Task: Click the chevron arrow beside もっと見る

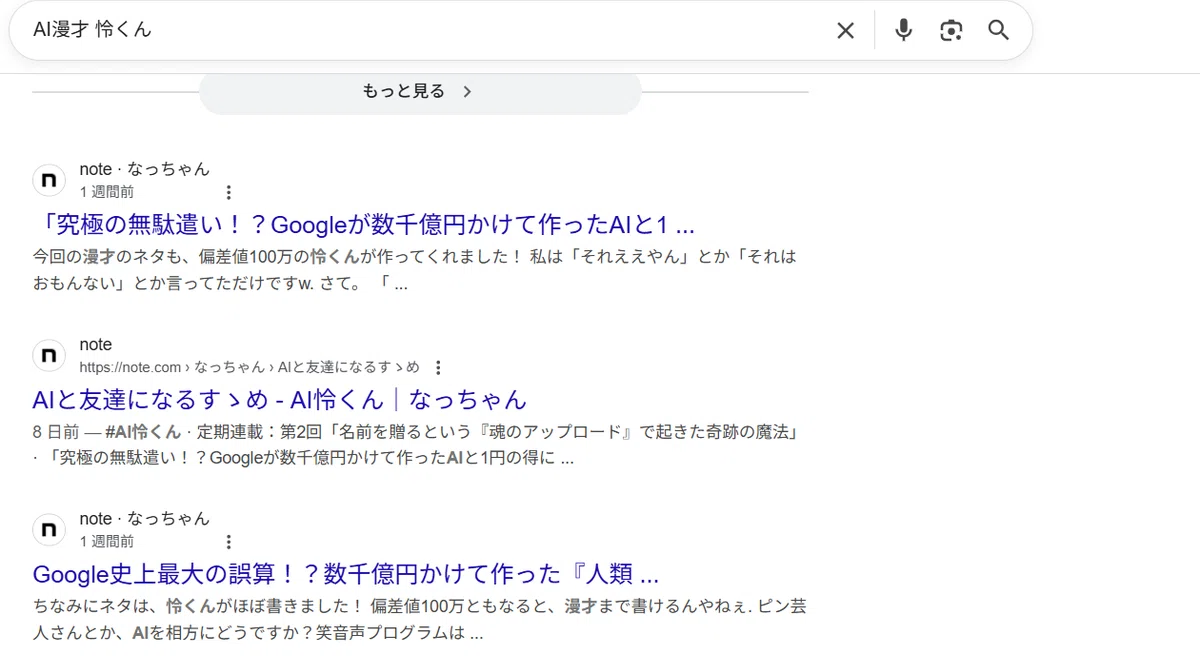Action: tap(467, 92)
